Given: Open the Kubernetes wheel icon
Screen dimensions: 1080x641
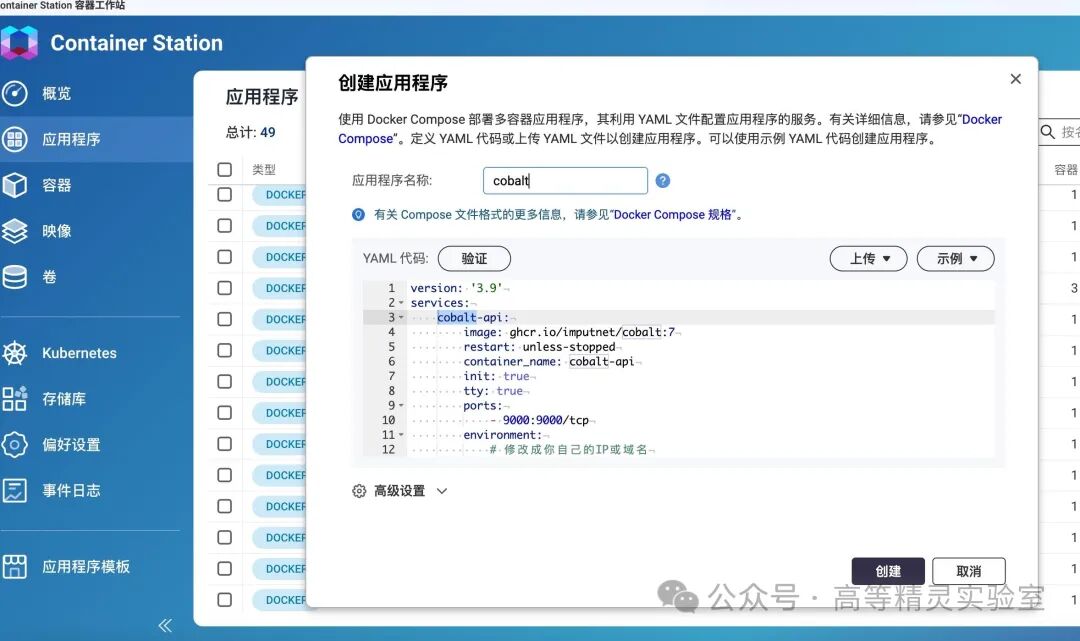Looking at the screenshot, I should pyautogui.click(x=14, y=353).
